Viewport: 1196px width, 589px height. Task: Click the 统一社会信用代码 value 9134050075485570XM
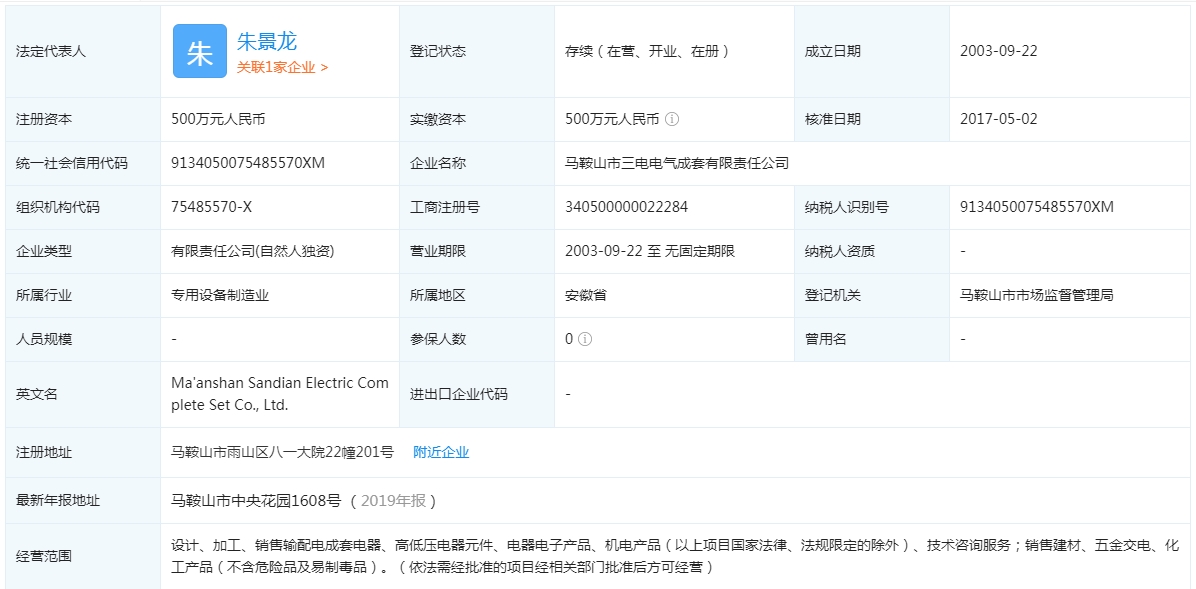point(248,163)
